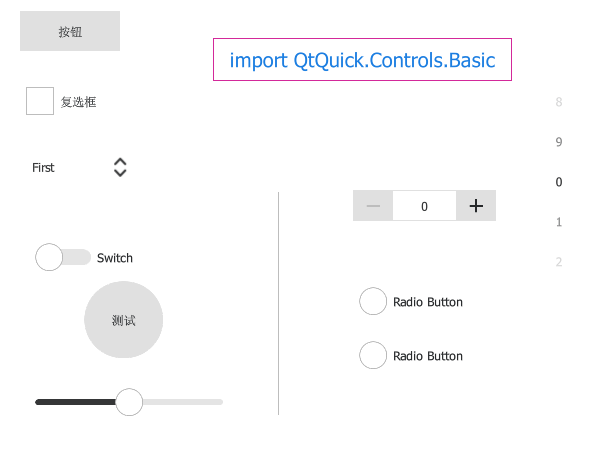Select number 9 in the tumbler
This screenshot has width=613, height=451.
coord(559,142)
